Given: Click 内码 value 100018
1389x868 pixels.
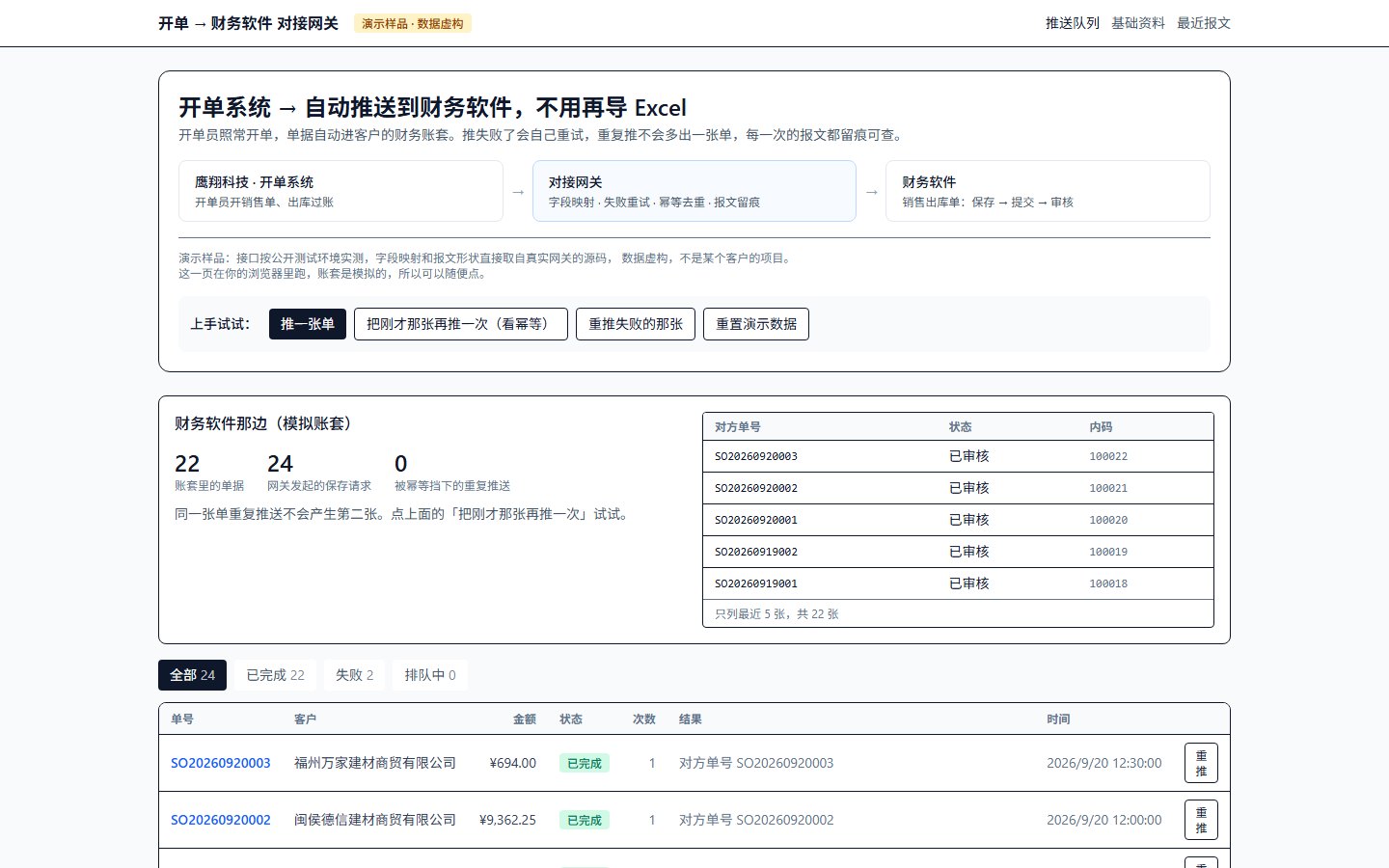Looking at the screenshot, I should 1108,583.
